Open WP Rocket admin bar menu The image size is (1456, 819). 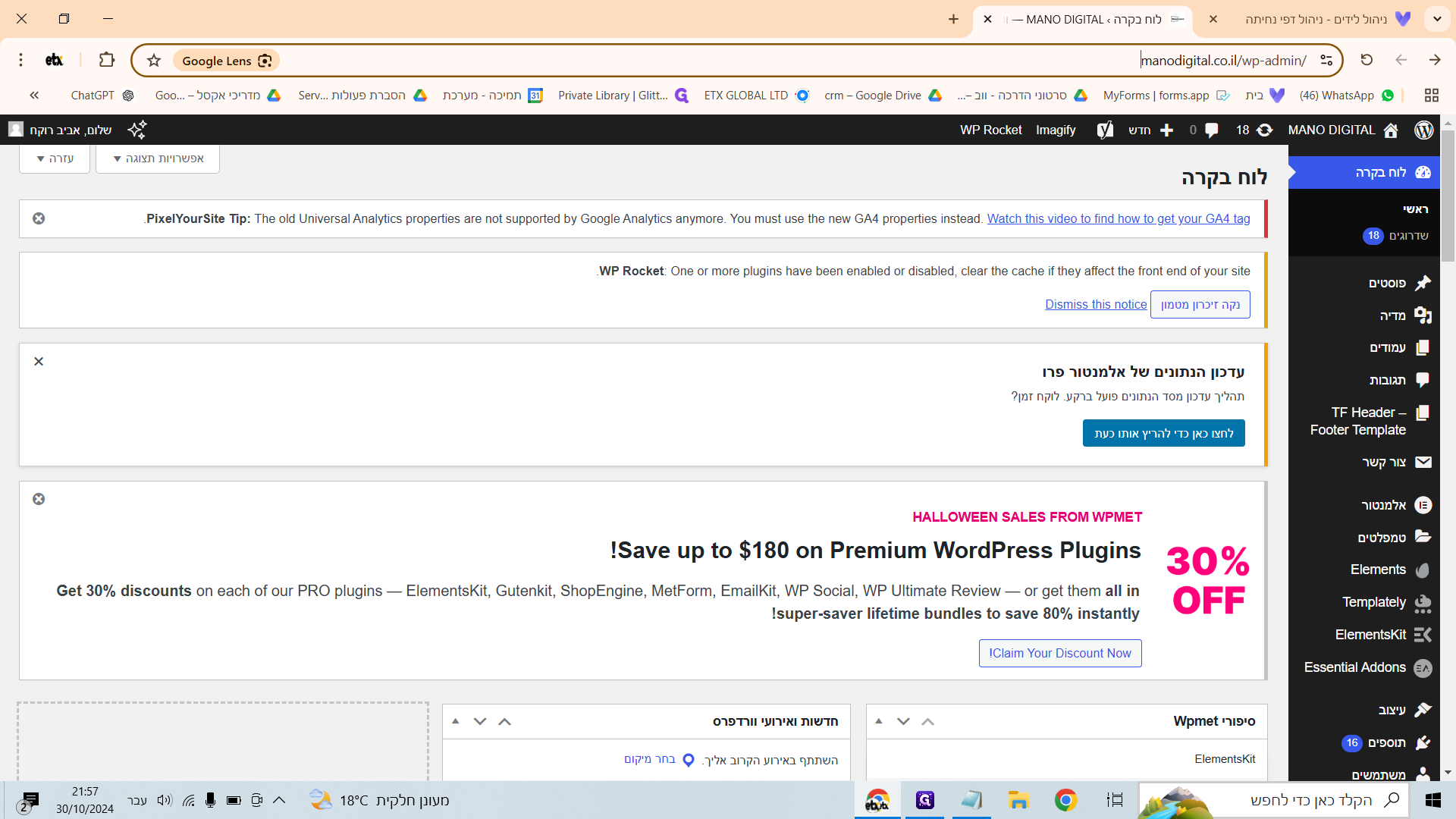tap(990, 130)
